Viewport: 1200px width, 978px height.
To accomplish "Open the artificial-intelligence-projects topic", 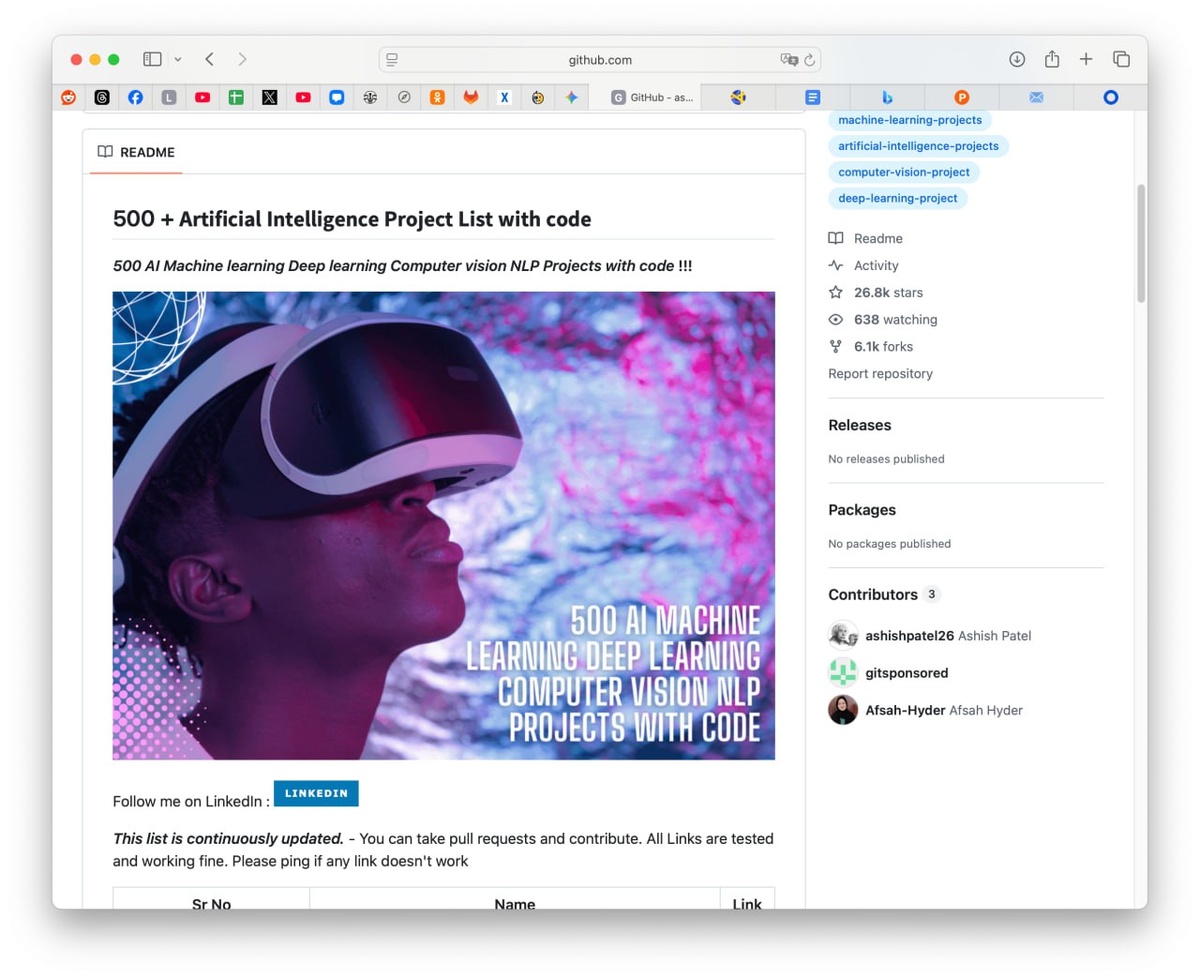I will click(918, 146).
